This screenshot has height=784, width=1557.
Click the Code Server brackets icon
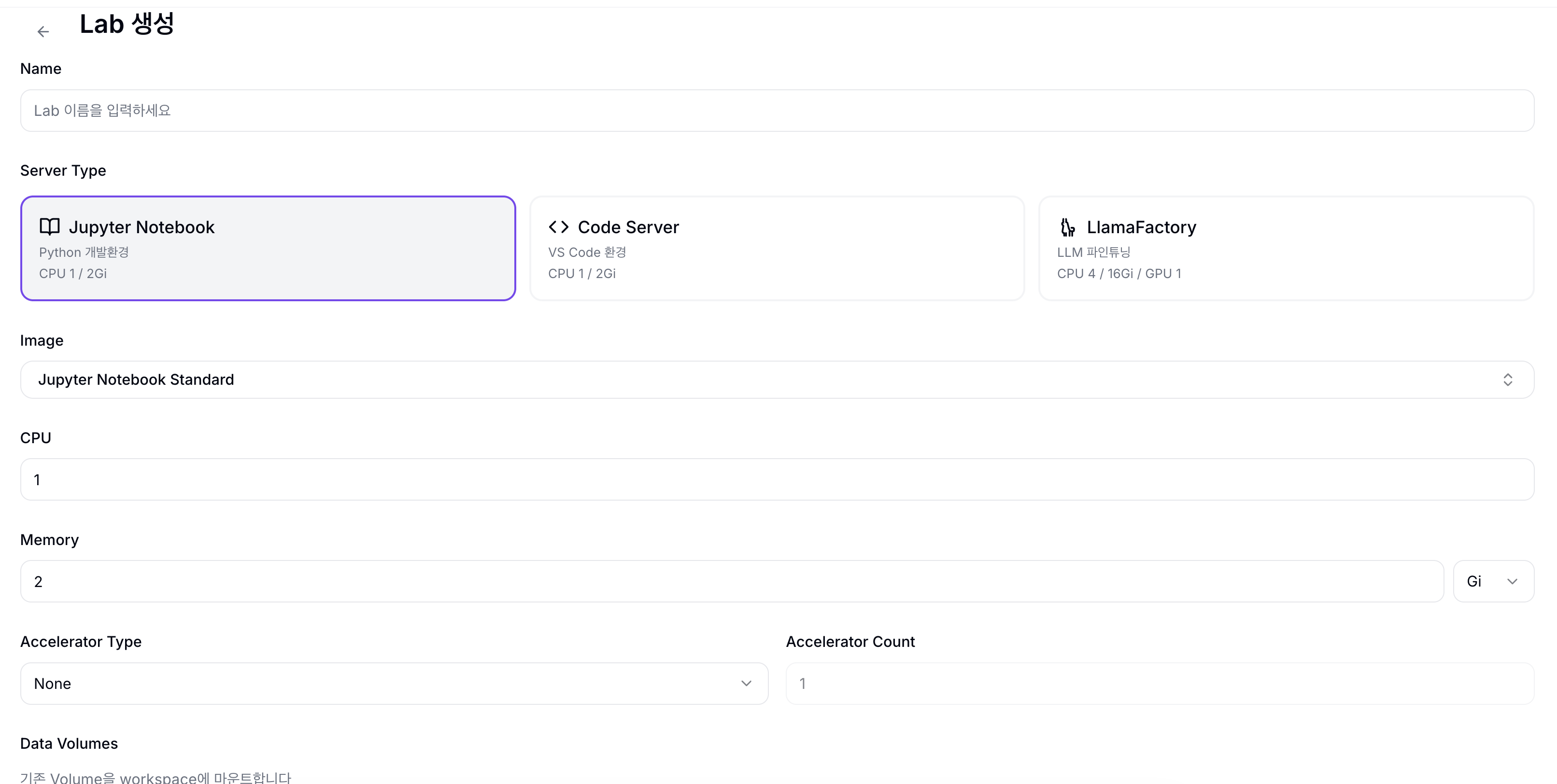pos(558,227)
